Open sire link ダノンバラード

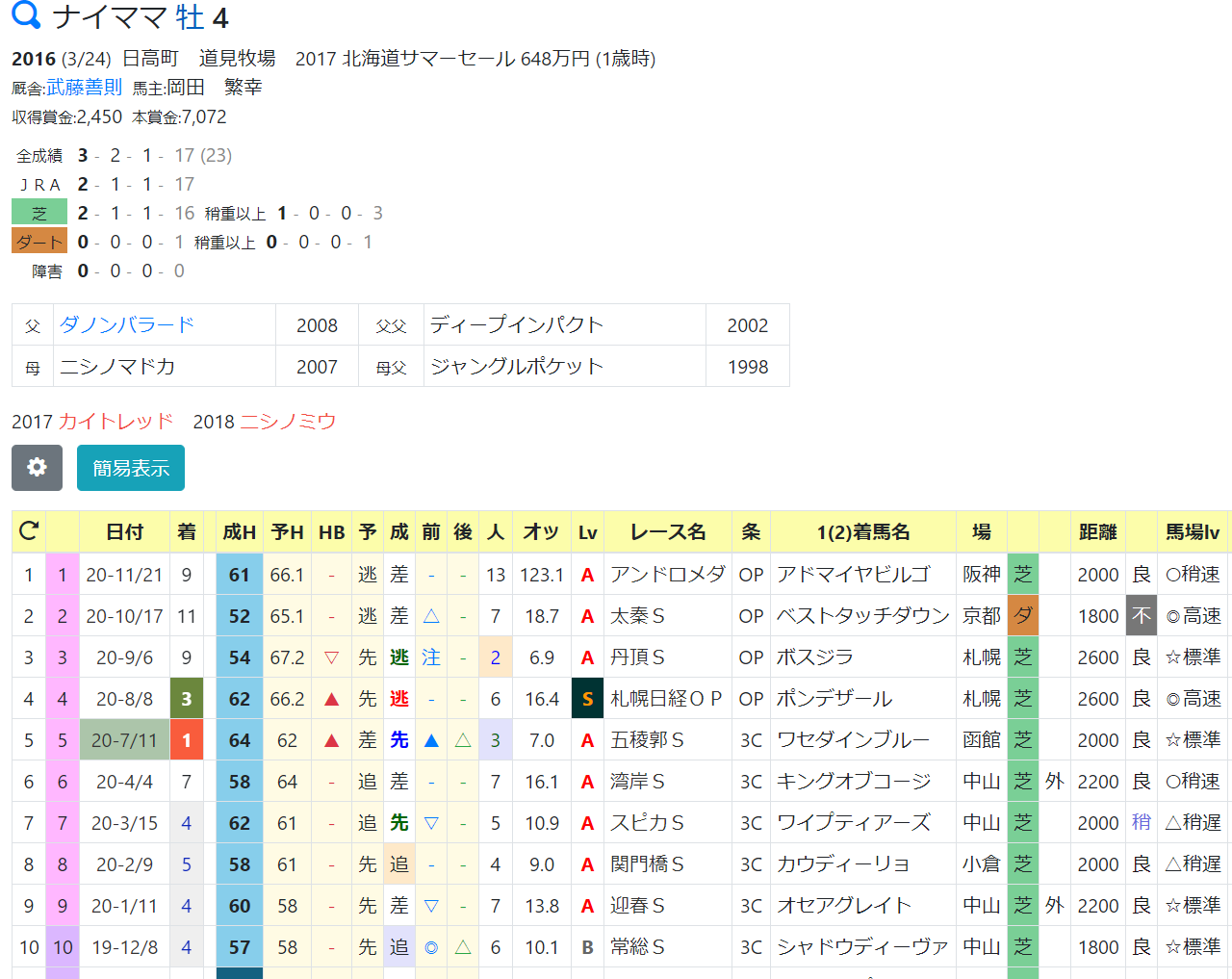[x=127, y=324]
